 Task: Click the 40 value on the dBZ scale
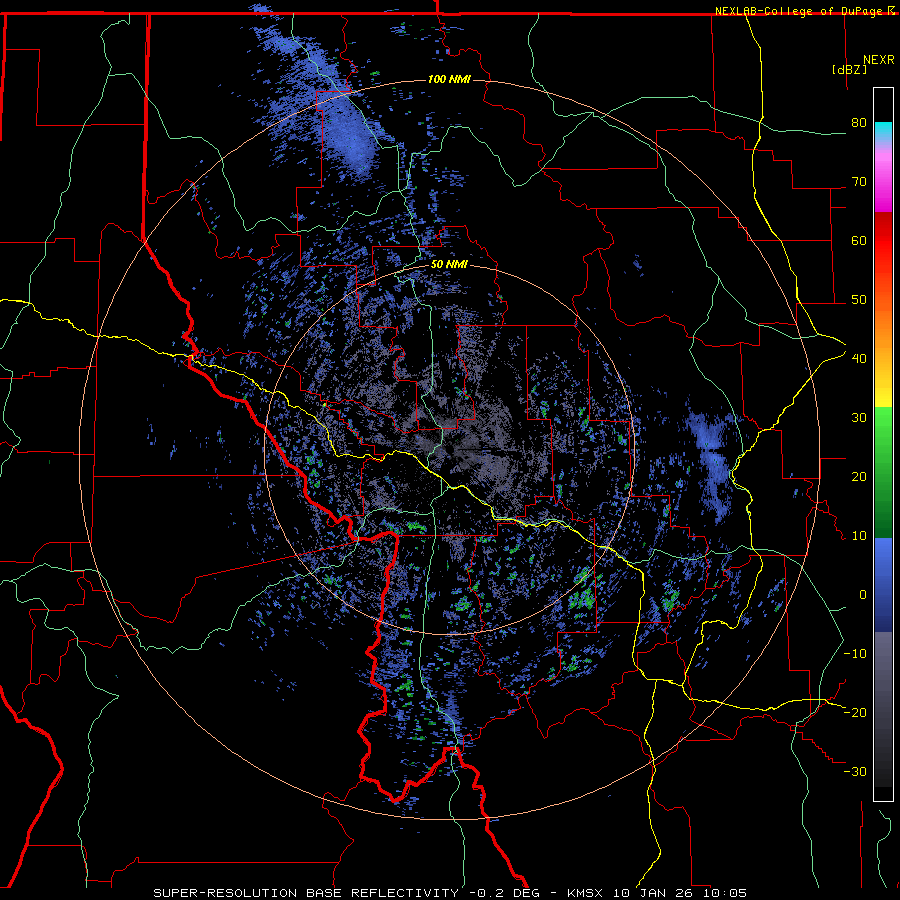pyautogui.click(x=859, y=359)
